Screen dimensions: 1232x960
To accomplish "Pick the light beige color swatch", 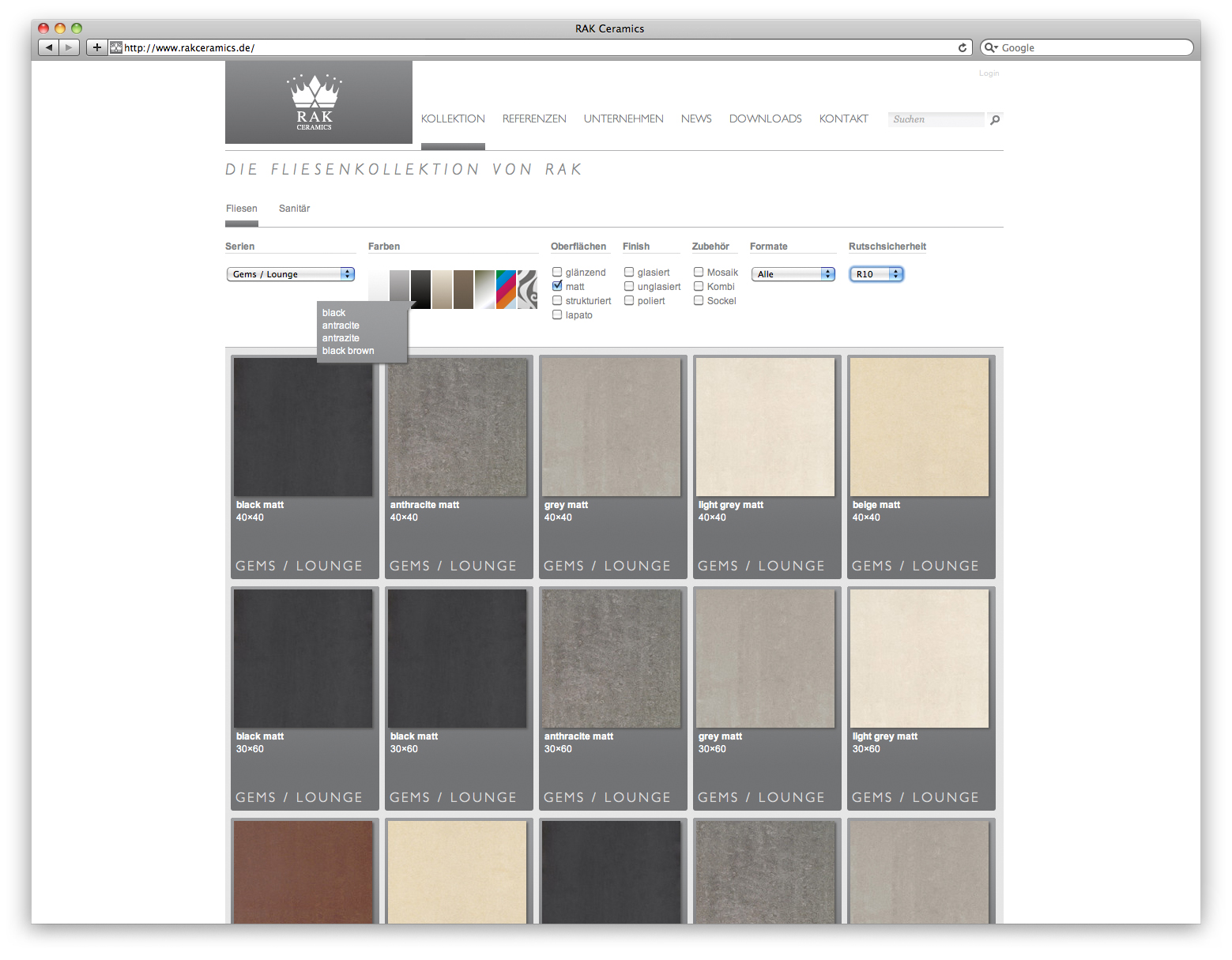I will [x=442, y=289].
